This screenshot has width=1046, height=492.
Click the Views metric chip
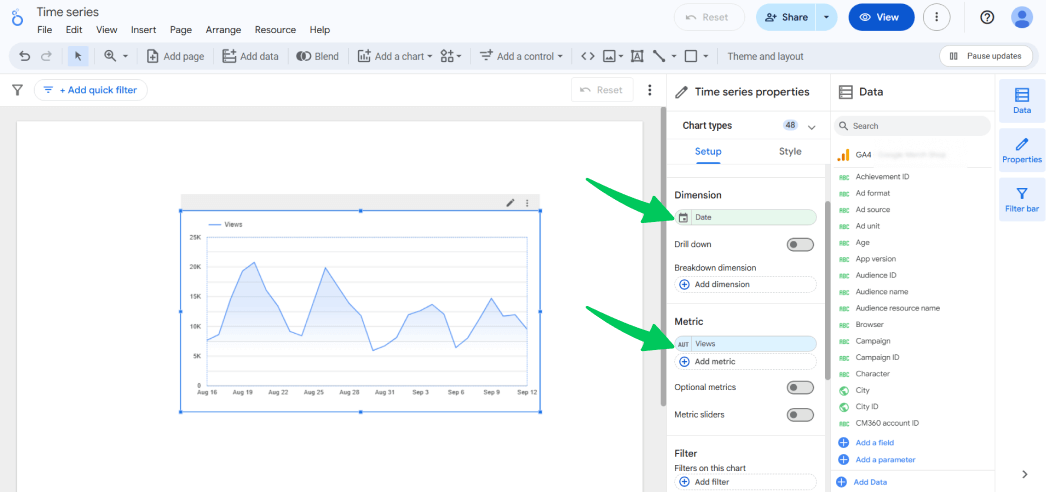tap(745, 344)
